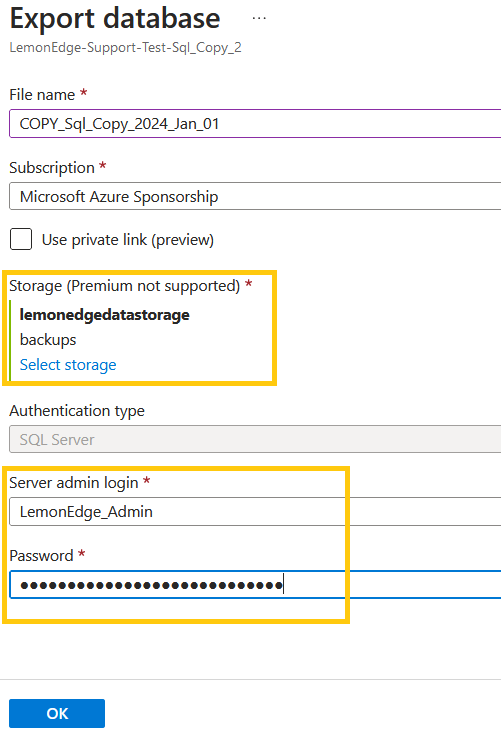Viewport: 501px width, 735px height.
Task: Click the Use private link (preview) label
Action: (x=128, y=240)
